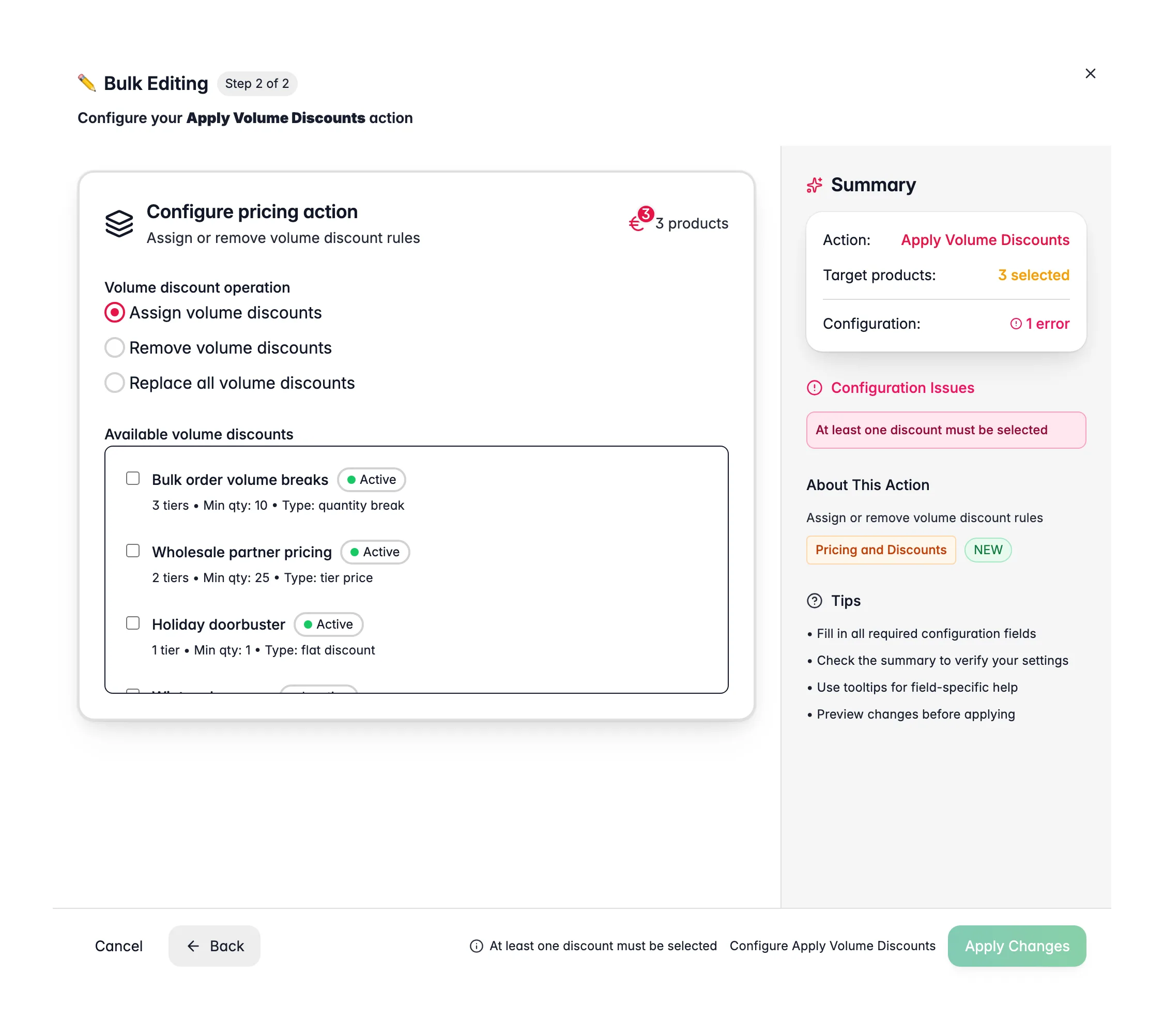Select Assign volume discounts radio option
The width and height of the screenshot is (1164, 1036).
pos(114,313)
